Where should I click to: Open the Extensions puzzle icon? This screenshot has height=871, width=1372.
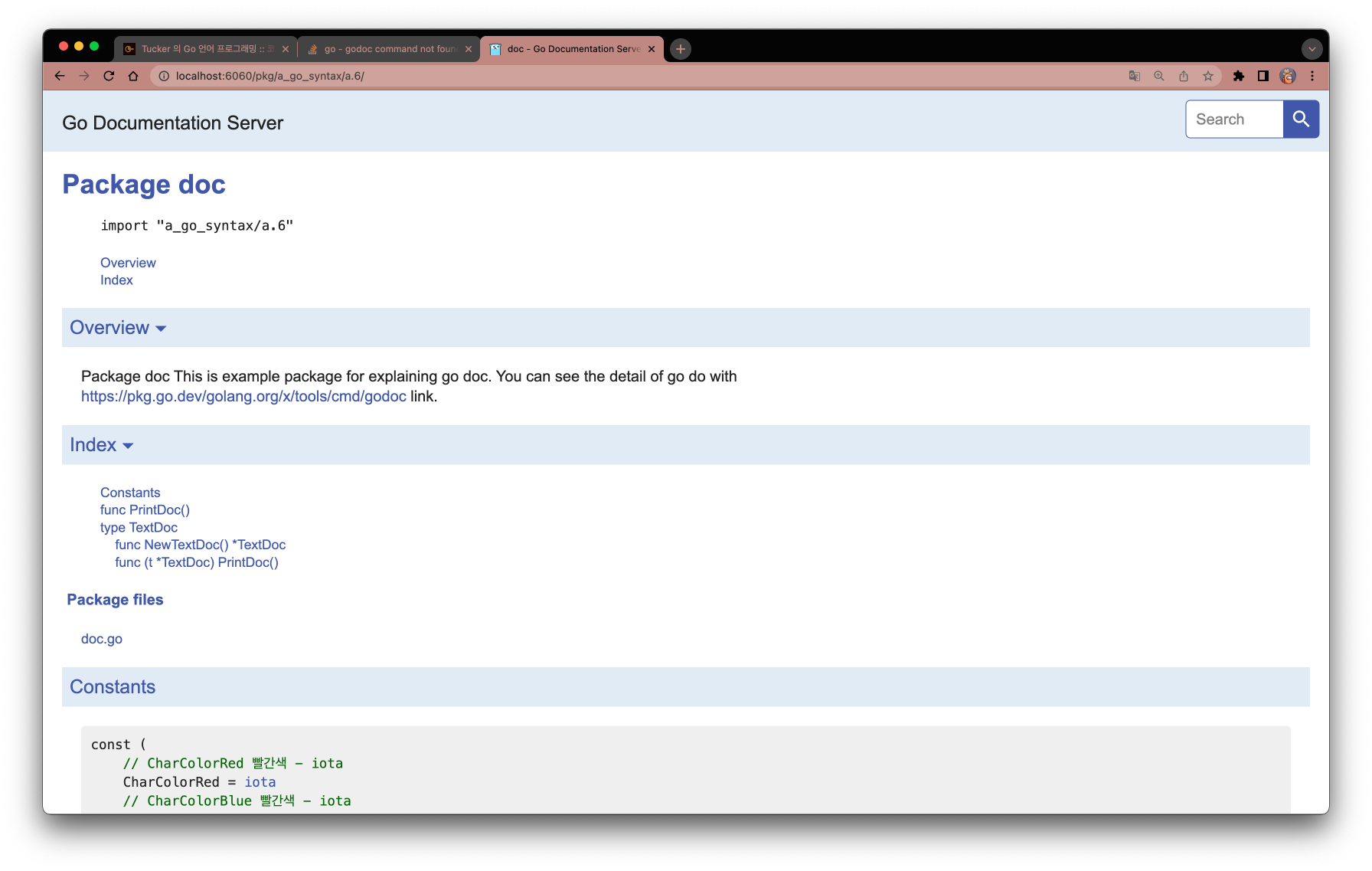tap(1239, 76)
